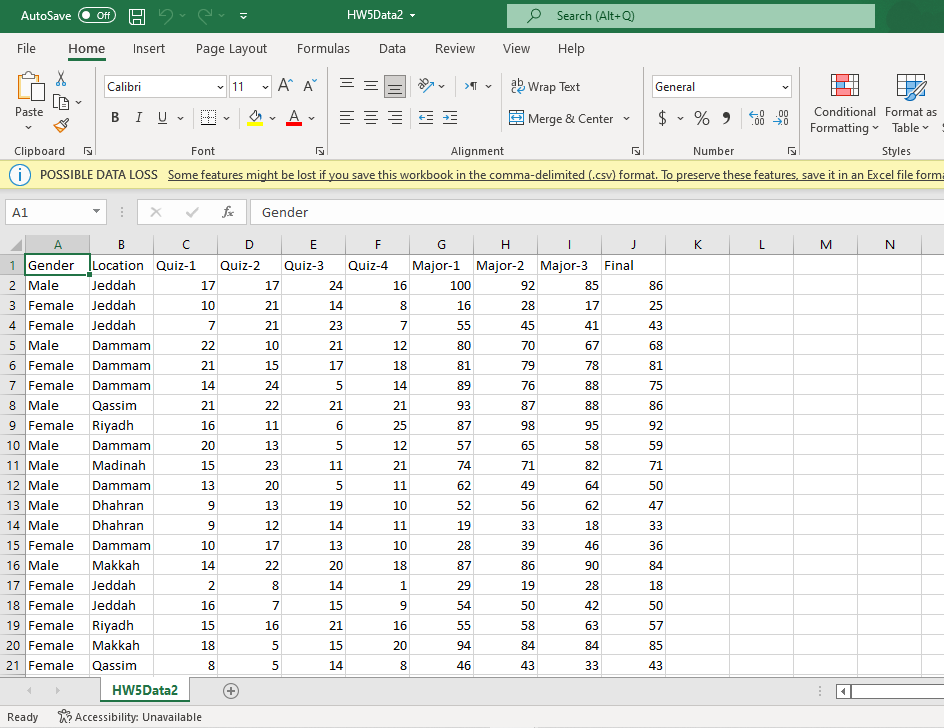Click in the Search box
The width and height of the screenshot is (944, 728).
691,16
